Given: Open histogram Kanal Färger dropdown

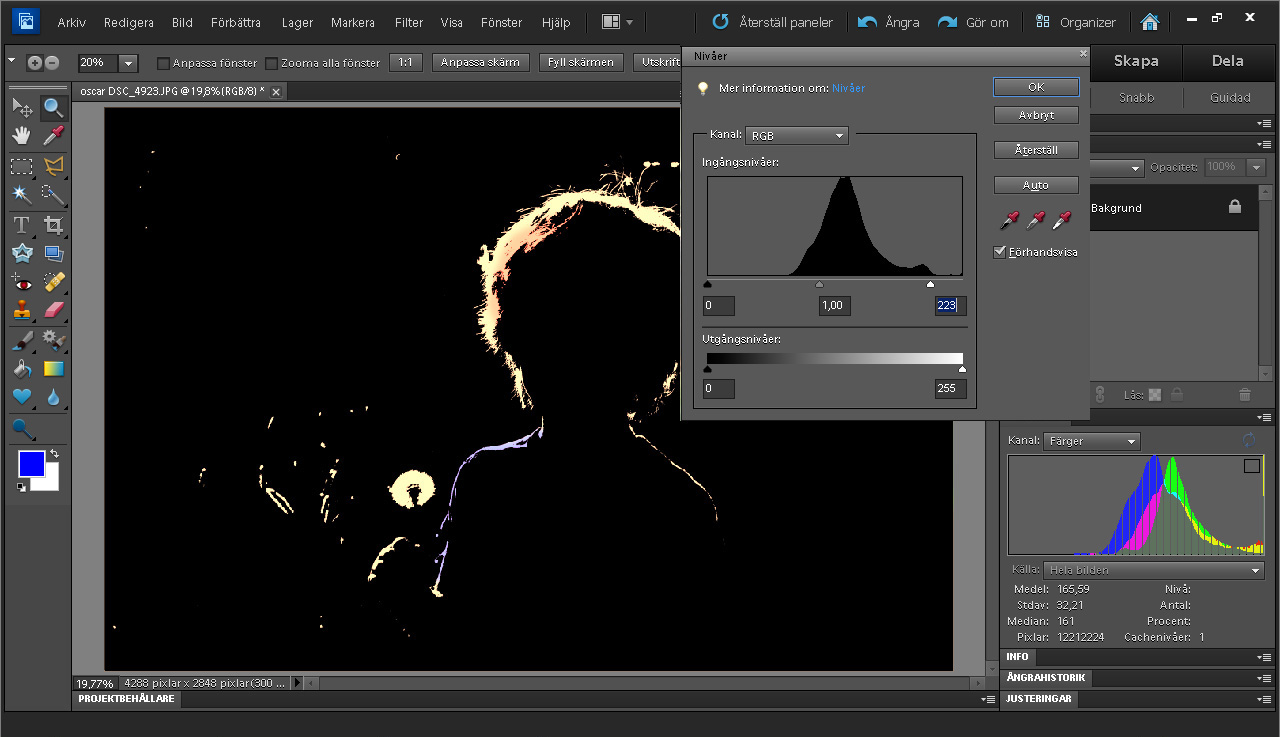Looking at the screenshot, I should click(1091, 441).
